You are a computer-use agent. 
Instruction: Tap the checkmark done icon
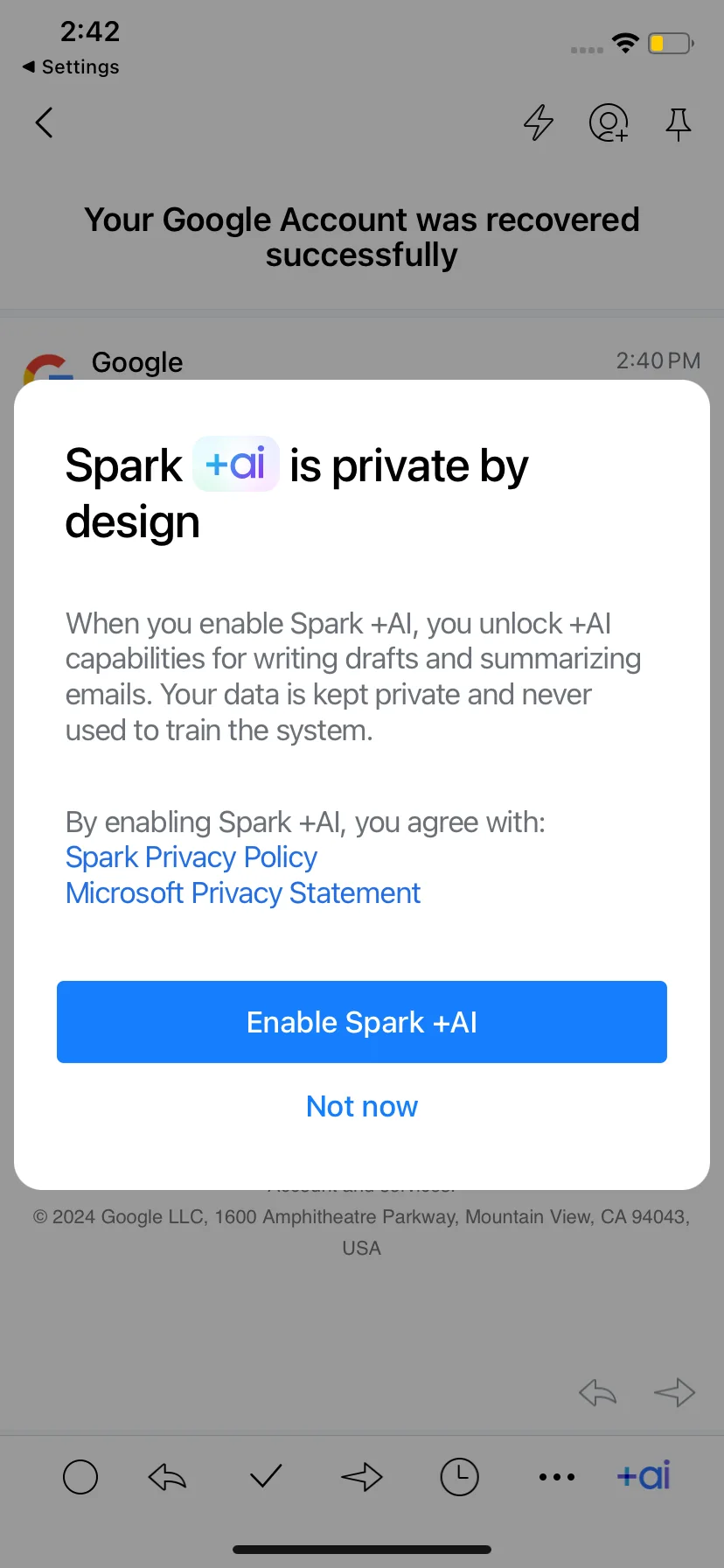(x=266, y=1477)
